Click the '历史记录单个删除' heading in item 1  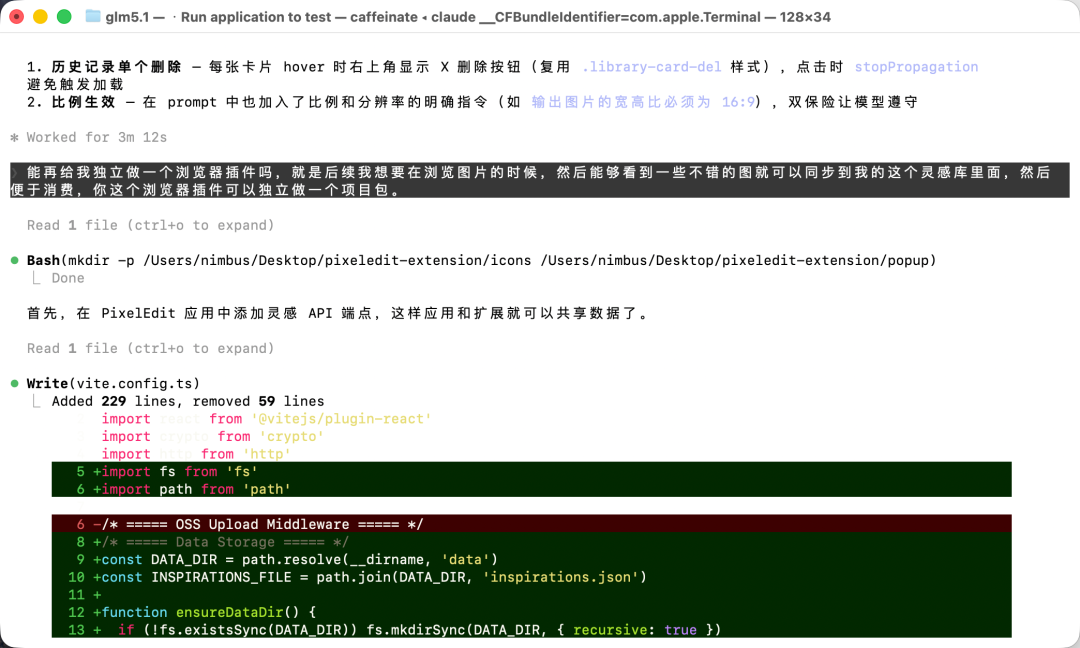tap(116, 67)
